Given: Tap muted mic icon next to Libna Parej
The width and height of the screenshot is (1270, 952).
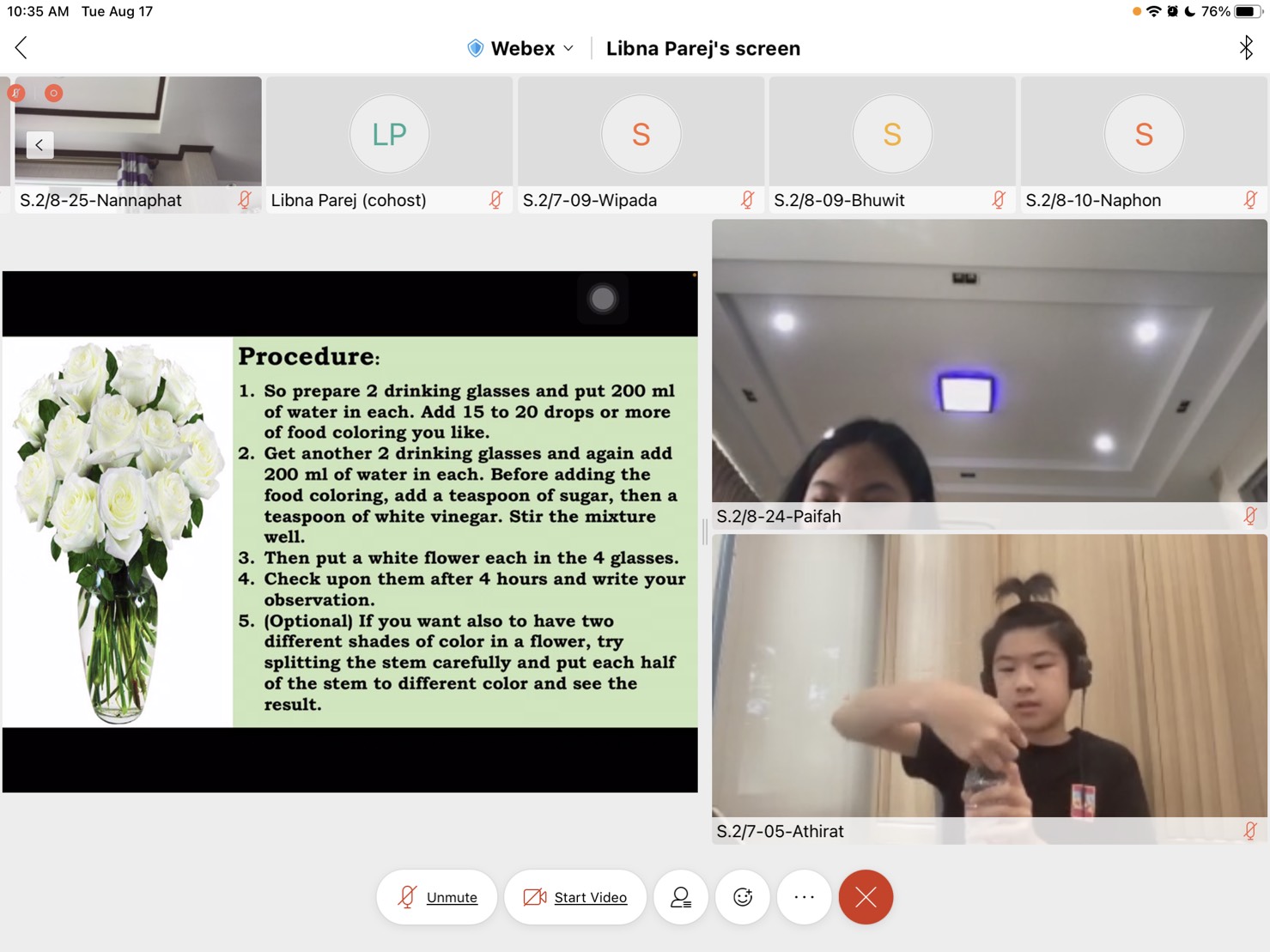Looking at the screenshot, I should 495,200.
